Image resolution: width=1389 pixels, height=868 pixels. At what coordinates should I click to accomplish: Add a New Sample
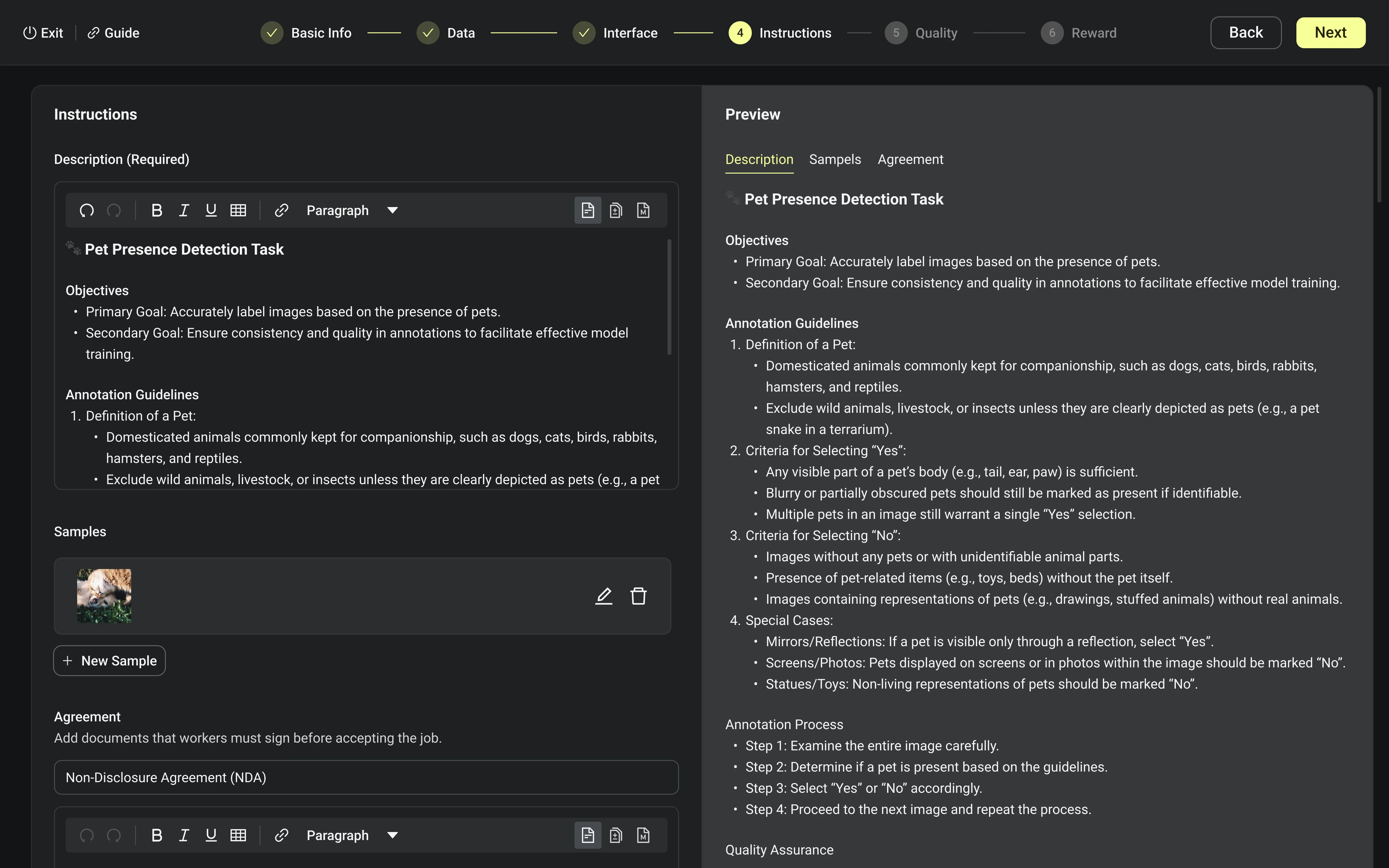pyautogui.click(x=110, y=661)
